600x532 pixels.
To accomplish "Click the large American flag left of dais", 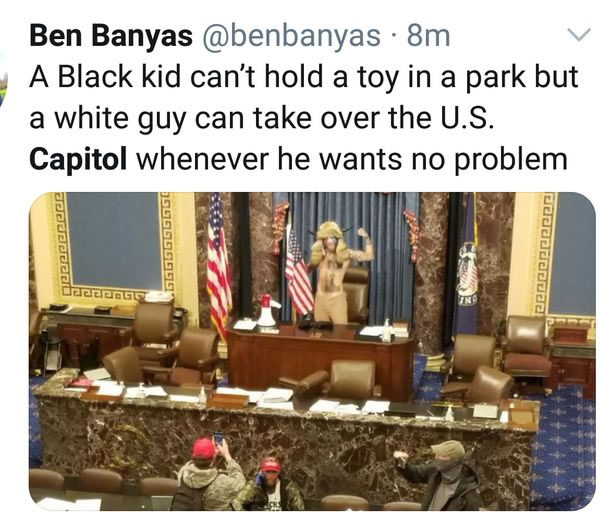I will [x=219, y=264].
